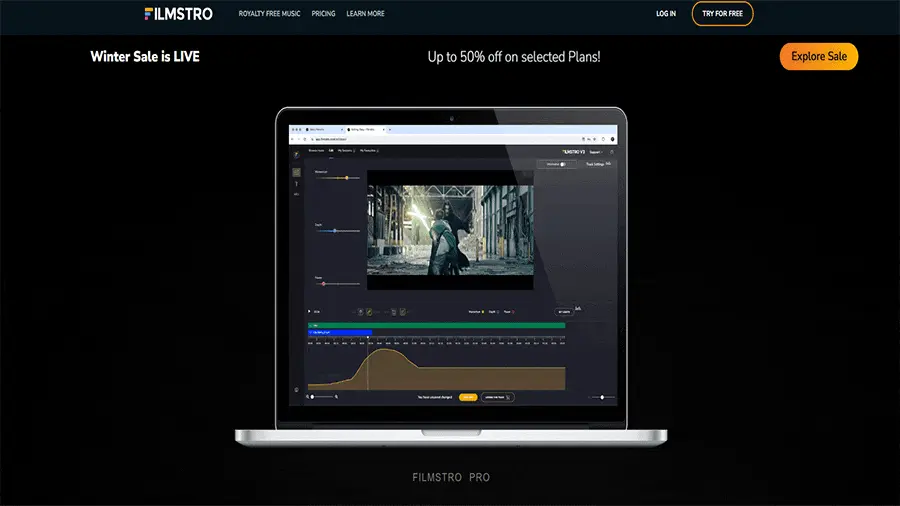Click the highlighted sidebar icon in the editor

click(296, 172)
